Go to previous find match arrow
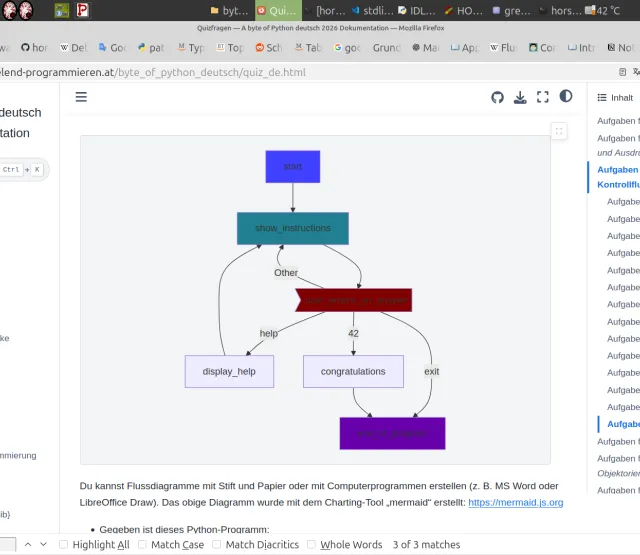The image size is (640, 555). (28, 544)
